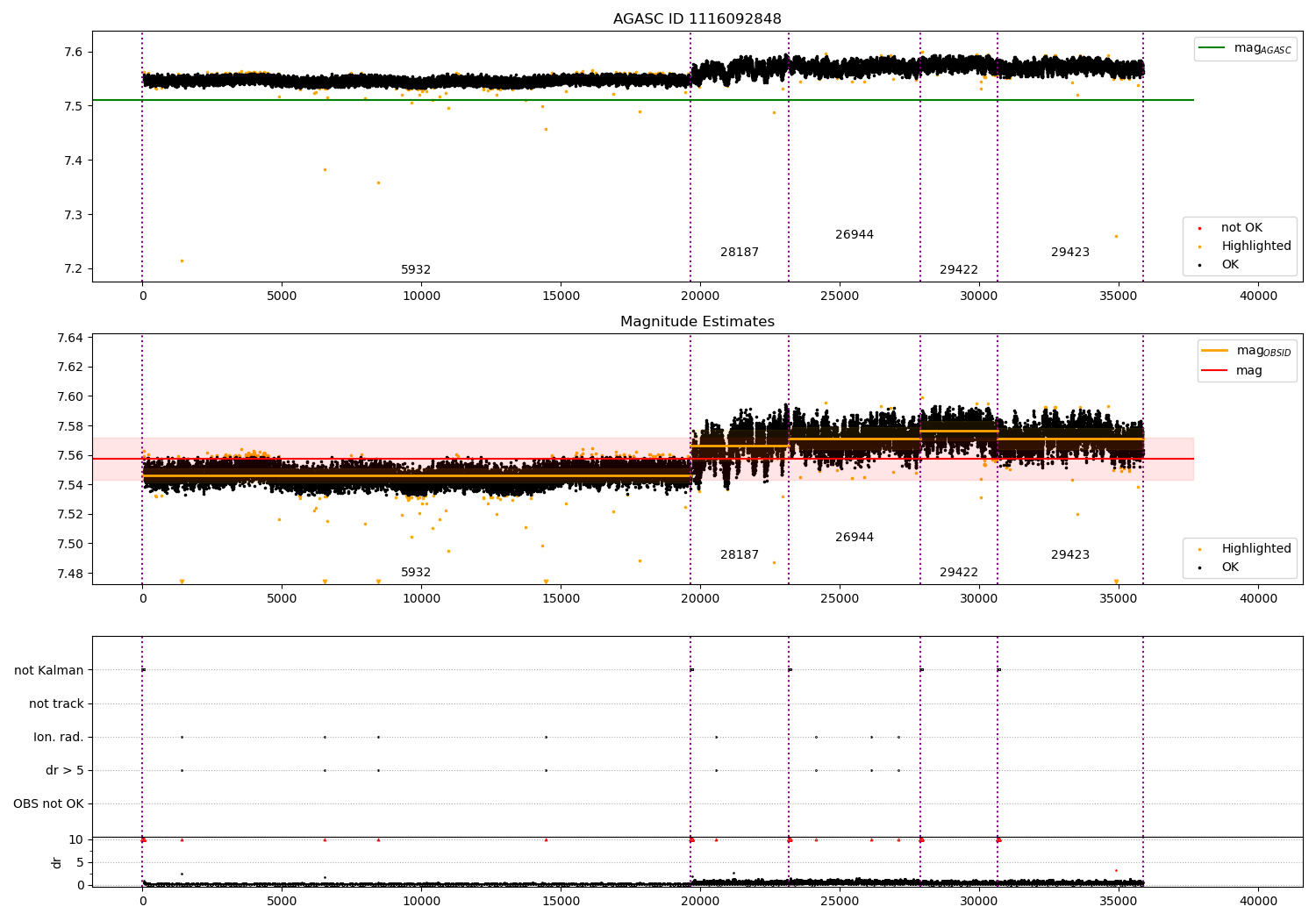The width and height of the screenshot is (1316, 921).
Task: Click the 'Magnitude Estimates' plot title
Action: [x=697, y=322]
